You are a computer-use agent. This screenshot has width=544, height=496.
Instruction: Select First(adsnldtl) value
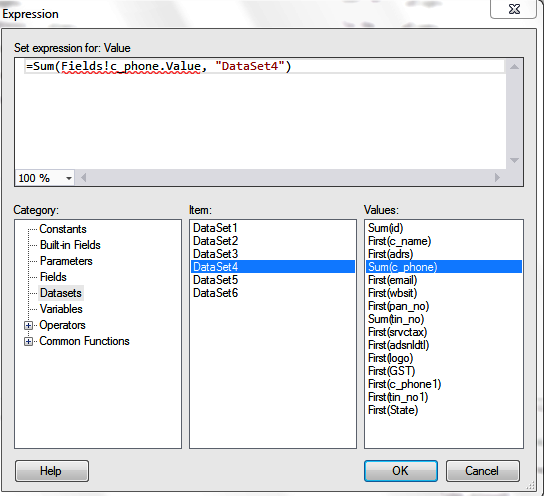point(444,345)
